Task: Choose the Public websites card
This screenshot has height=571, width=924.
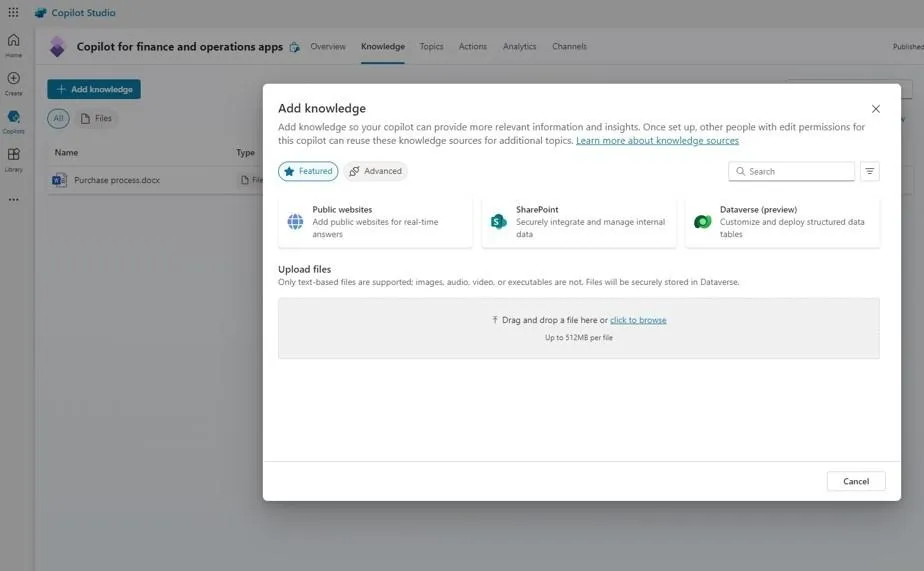Action: [375, 222]
